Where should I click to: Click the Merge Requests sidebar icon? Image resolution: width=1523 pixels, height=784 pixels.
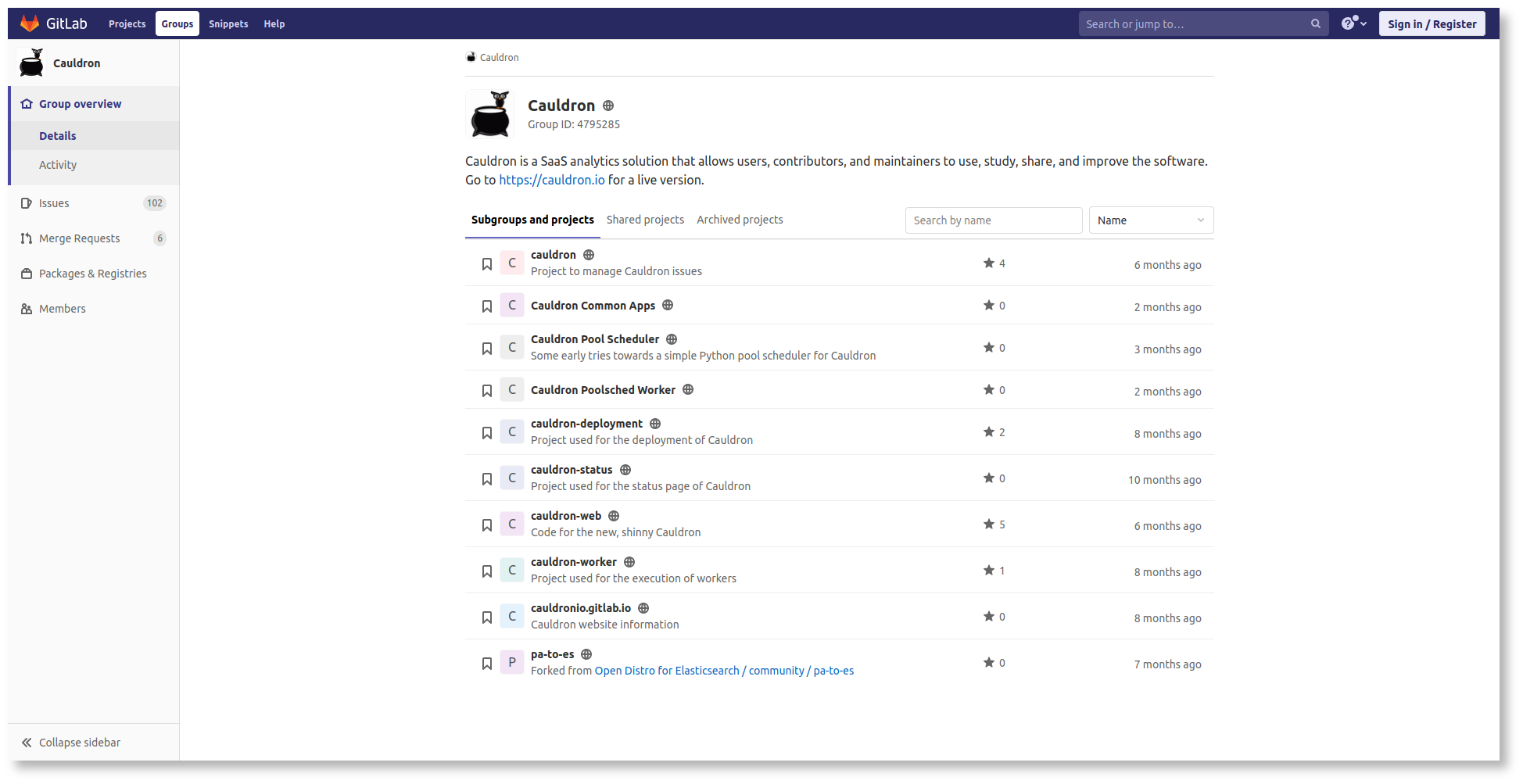click(x=27, y=238)
